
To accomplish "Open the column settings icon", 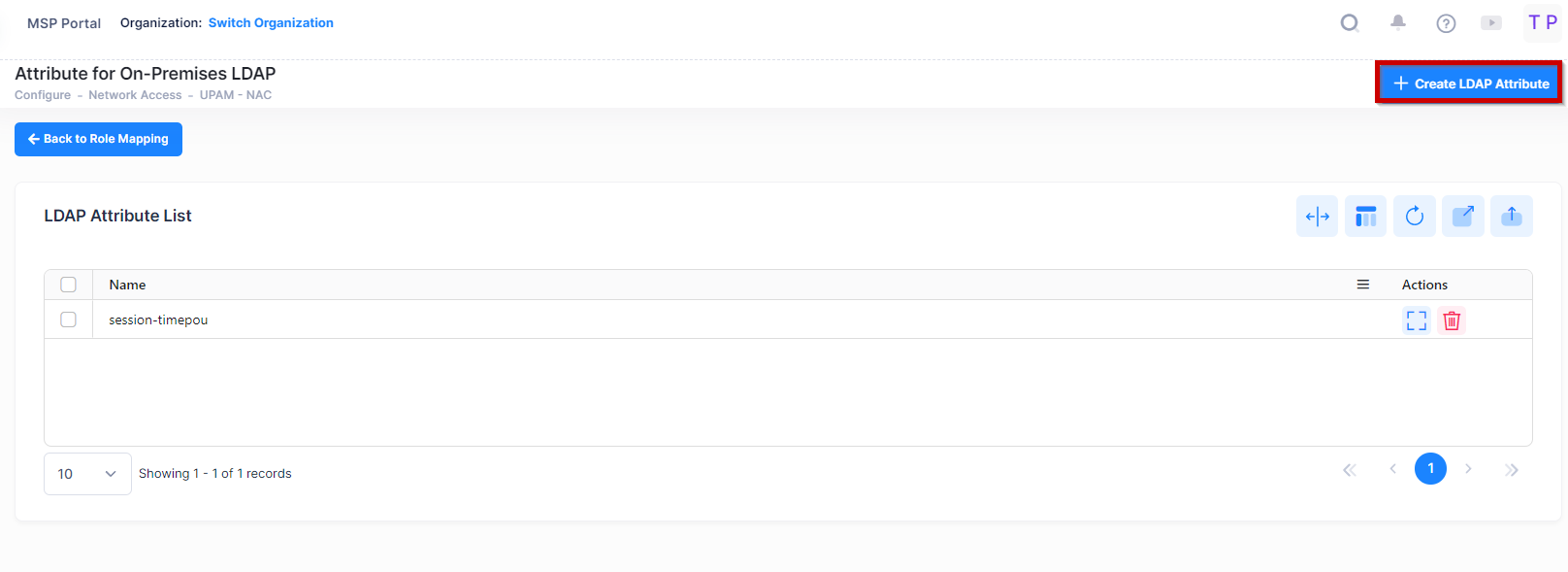I will point(1365,216).
